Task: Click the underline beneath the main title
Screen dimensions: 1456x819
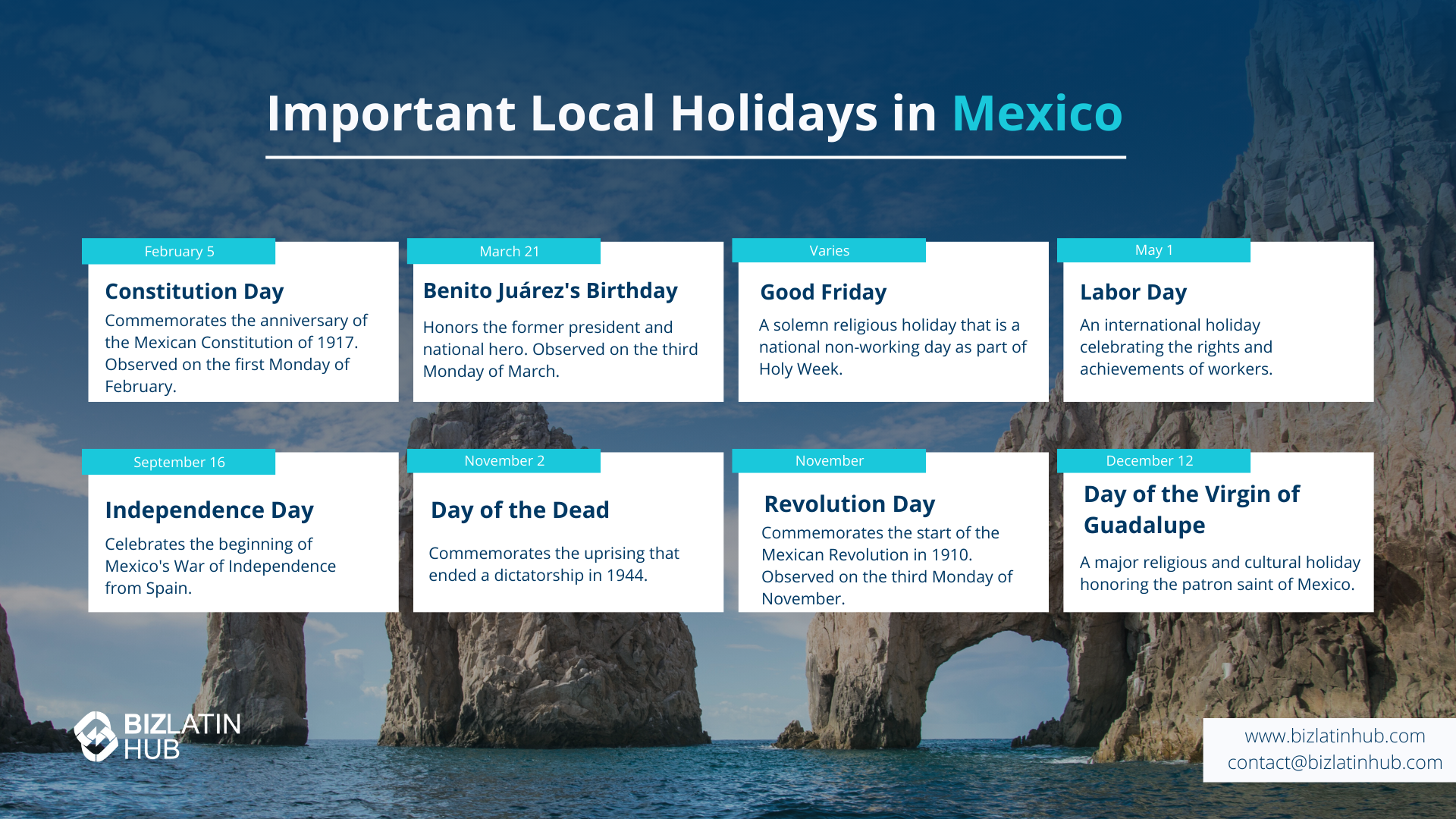Action: tap(695, 157)
